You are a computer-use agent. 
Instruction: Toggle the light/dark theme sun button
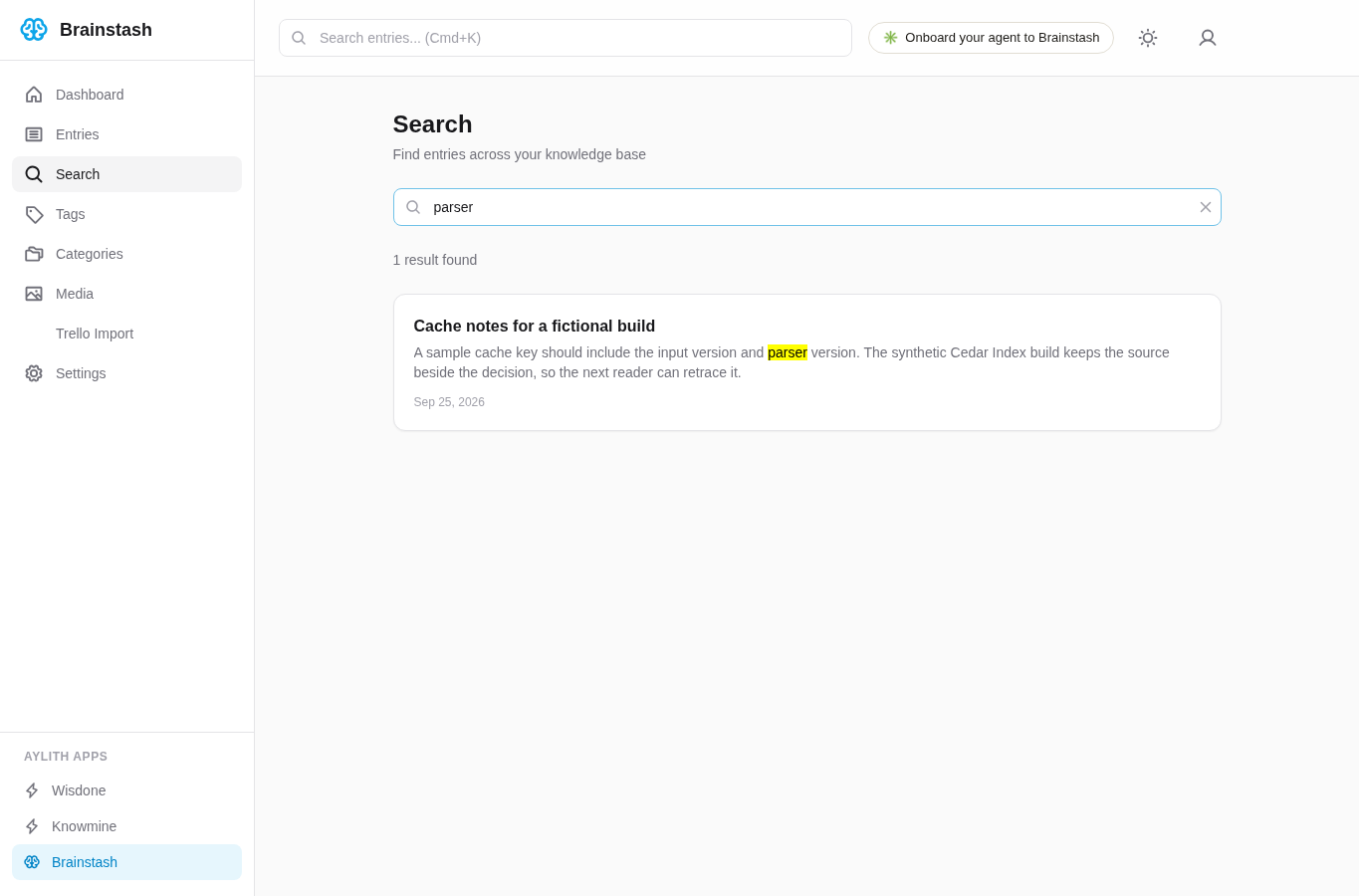pyautogui.click(x=1148, y=38)
